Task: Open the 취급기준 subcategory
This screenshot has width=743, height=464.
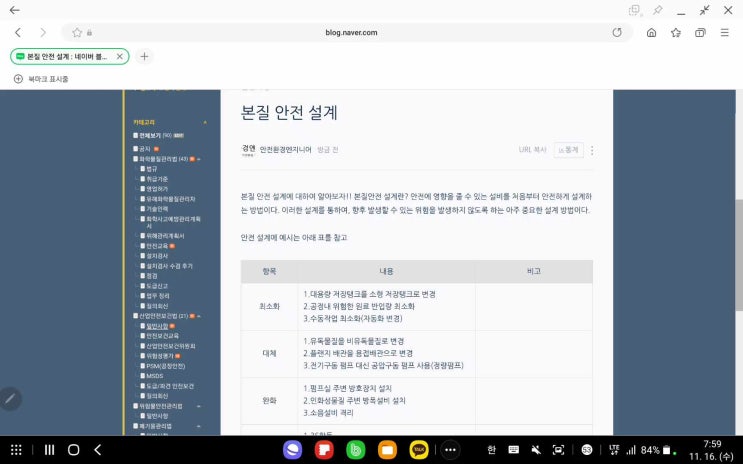Action: pyautogui.click(x=156, y=179)
